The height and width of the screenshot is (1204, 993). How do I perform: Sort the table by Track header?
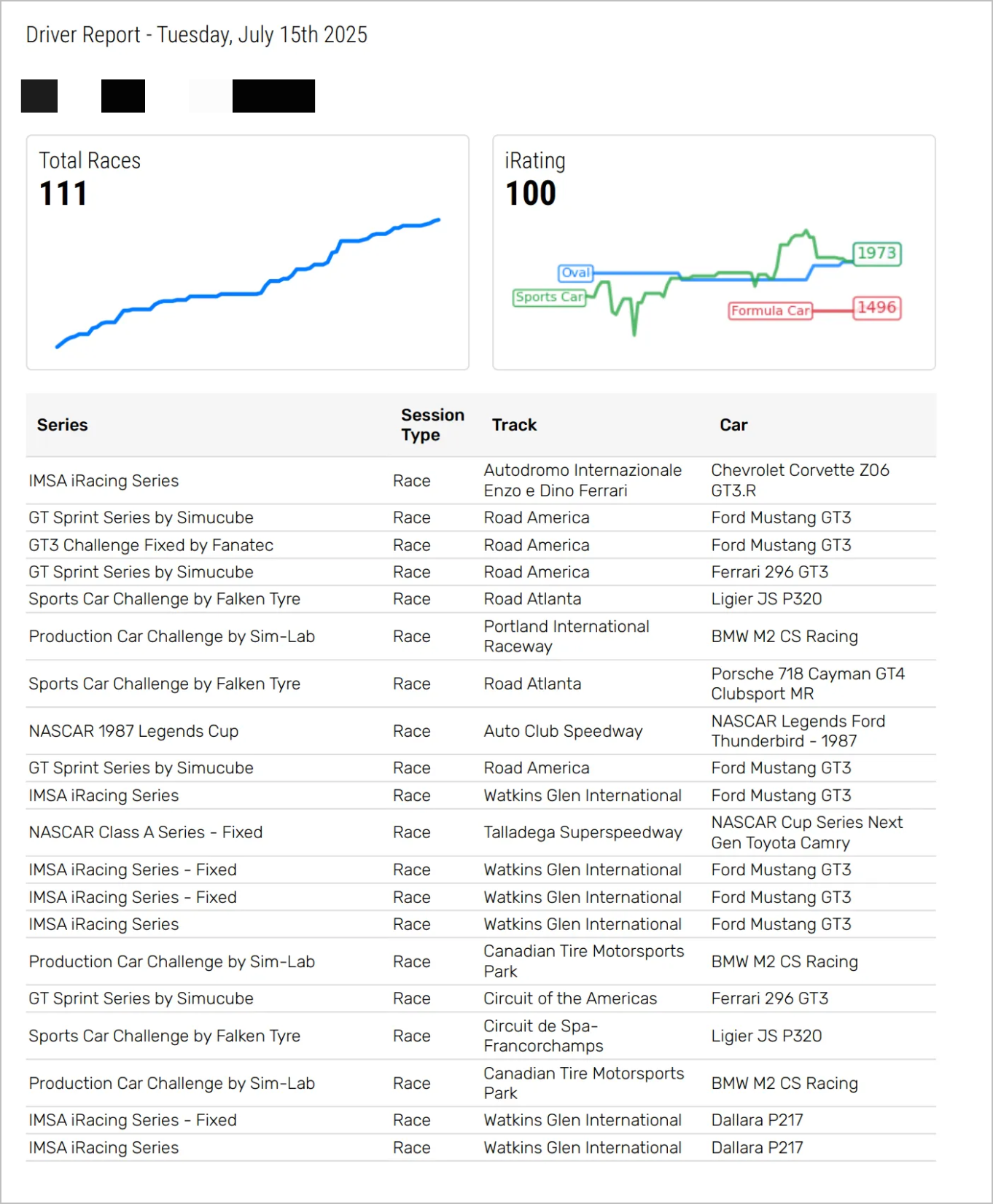[x=514, y=425]
